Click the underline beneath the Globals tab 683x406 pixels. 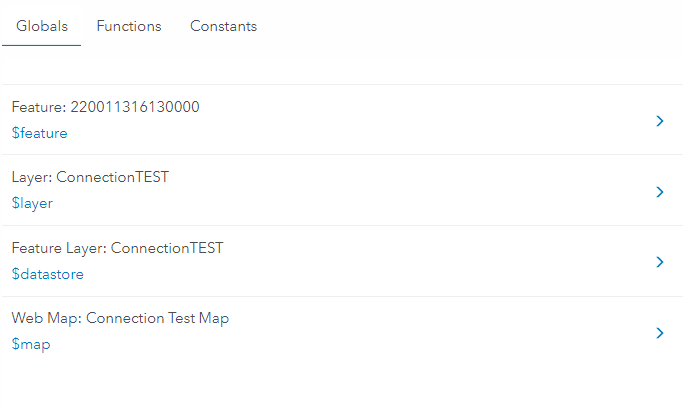coord(41,45)
